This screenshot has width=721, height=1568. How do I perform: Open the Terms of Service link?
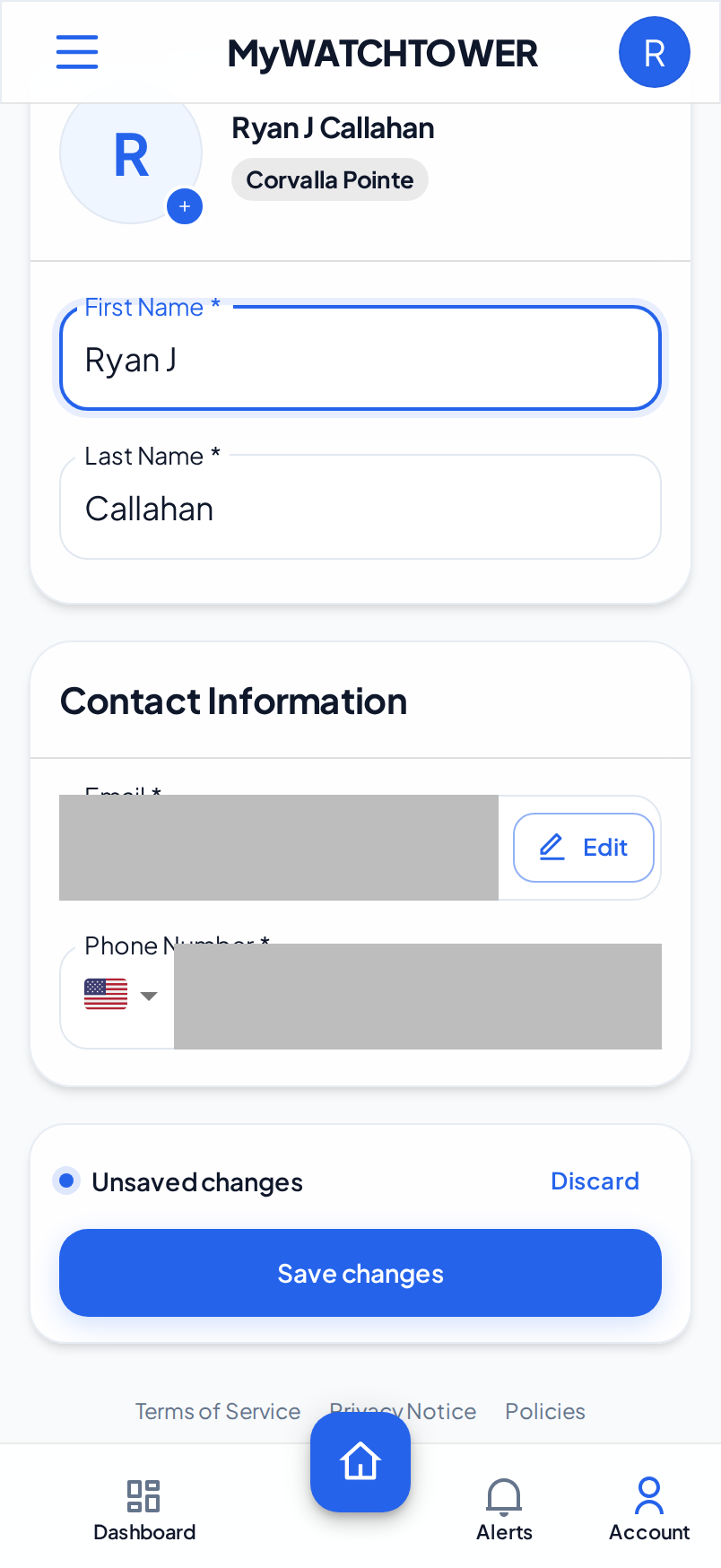[218, 1411]
